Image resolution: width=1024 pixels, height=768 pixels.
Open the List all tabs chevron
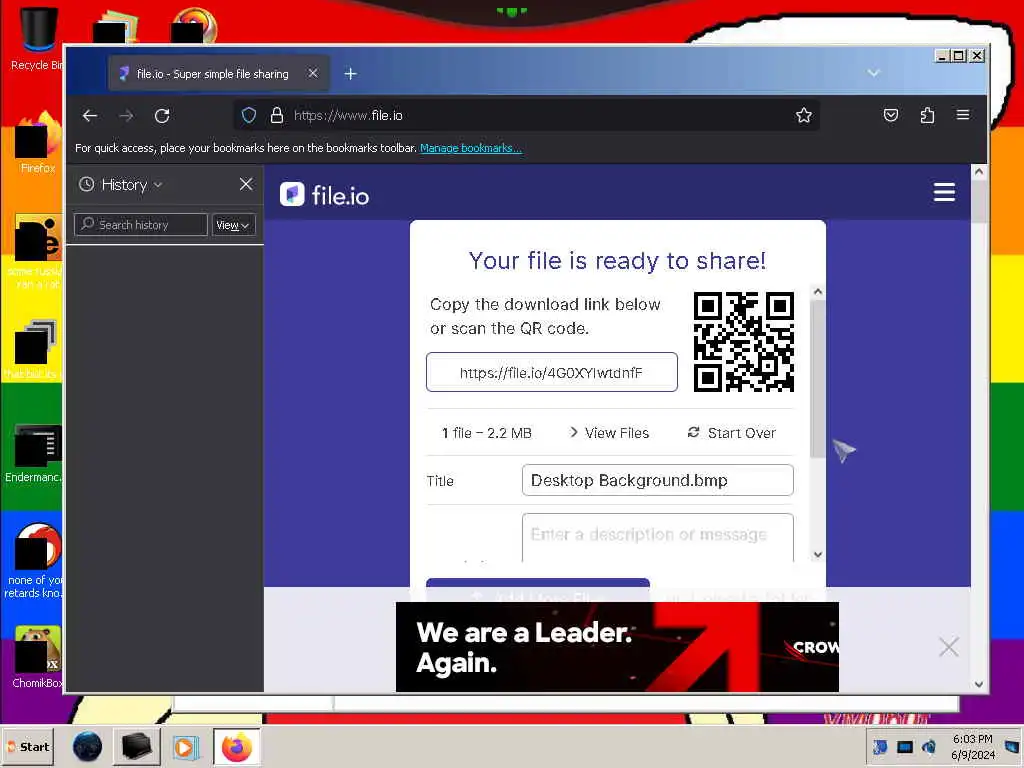pyautogui.click(x=873, y=72)
